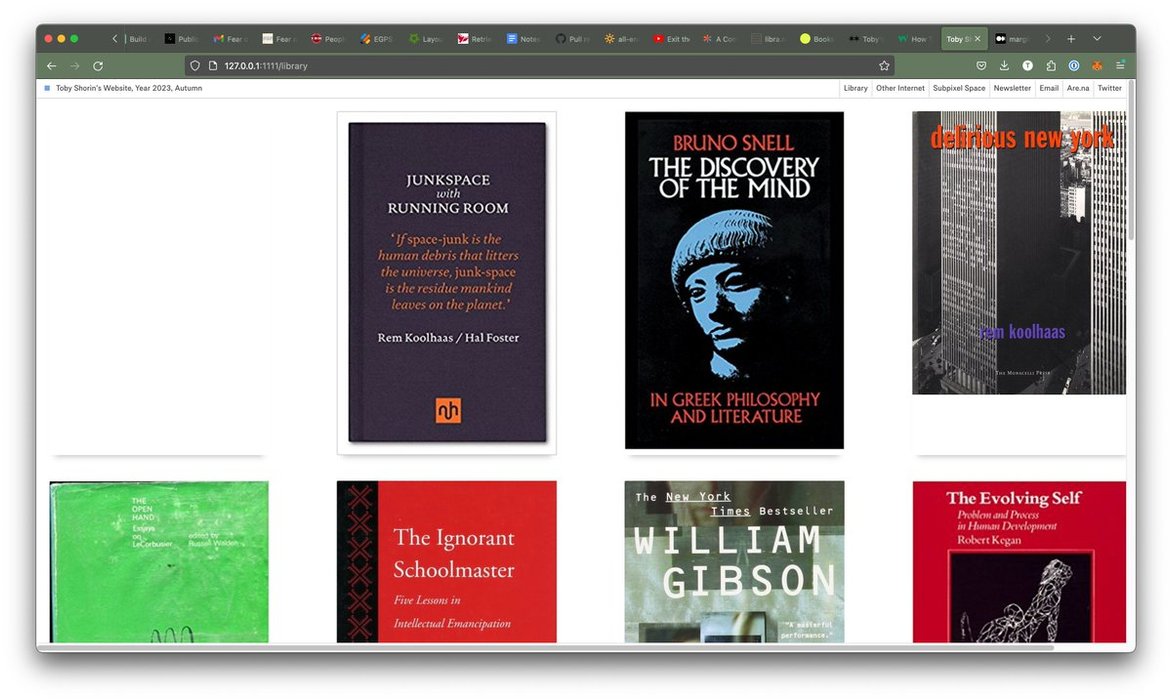Open the shield tracking protection icon
The image size is (1172, 700).
(x=195, y=66)
